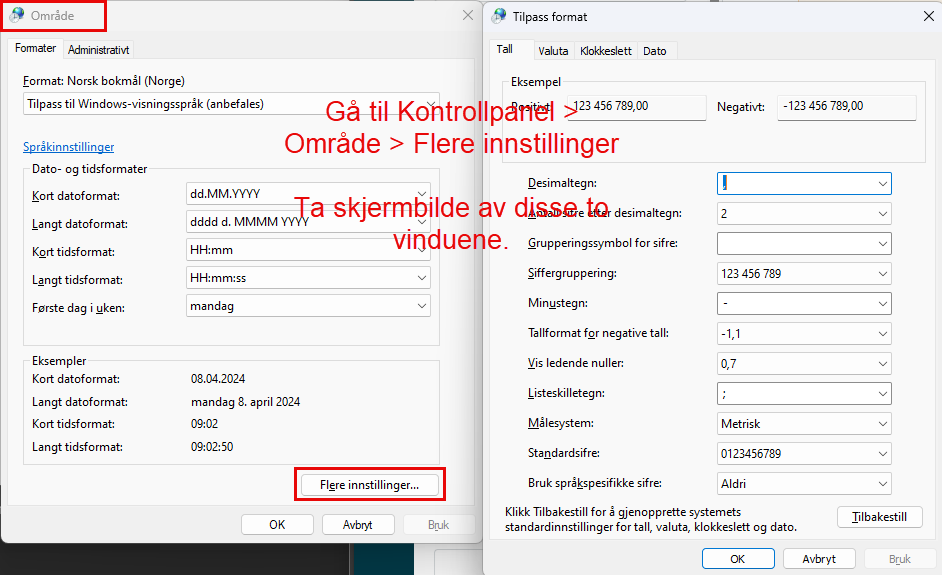Expand the Siffergruppering dropdown
942x575 pixels.
coord(882,274)
